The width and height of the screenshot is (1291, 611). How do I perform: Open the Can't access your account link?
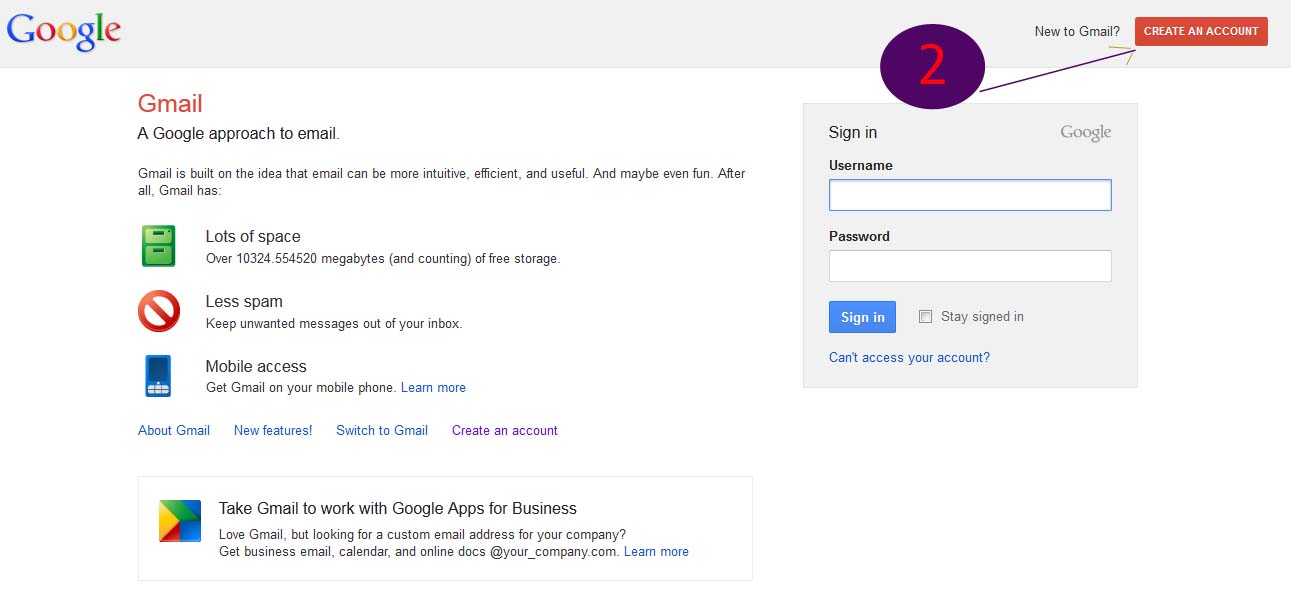909,357
